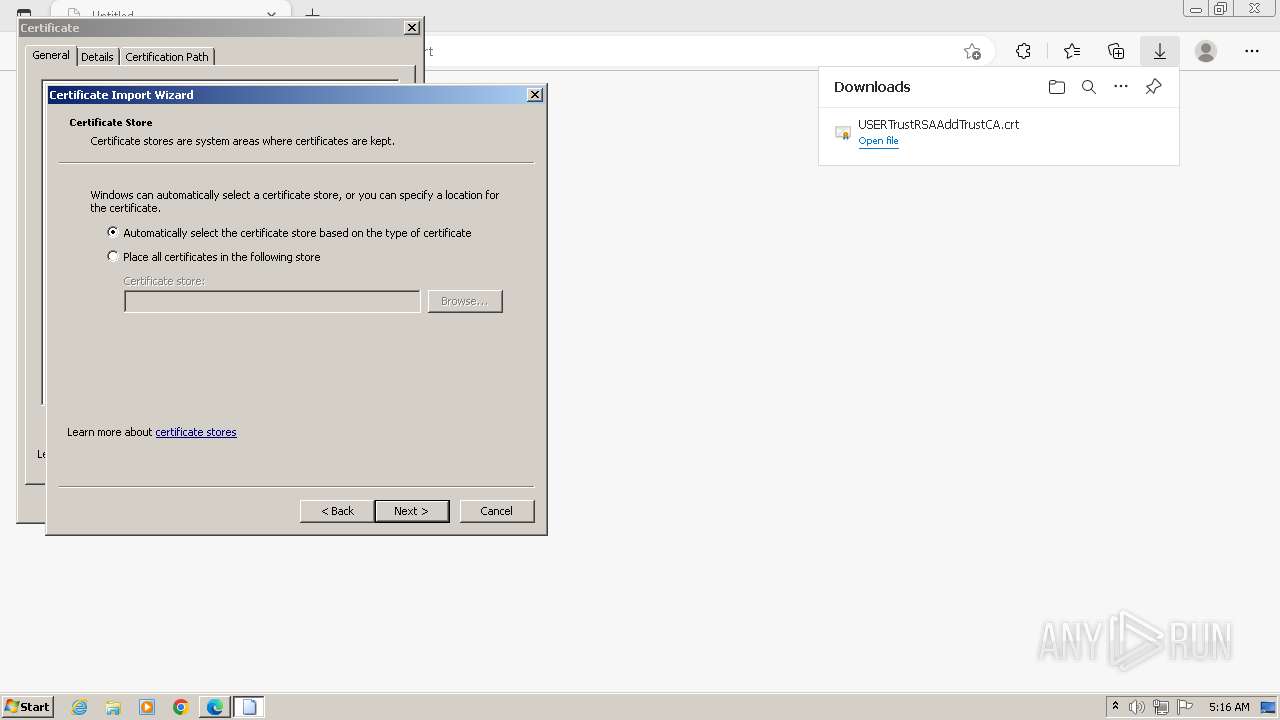1280x720 pixels.
Task: Click the Certificate store input field
Action: 272,301
